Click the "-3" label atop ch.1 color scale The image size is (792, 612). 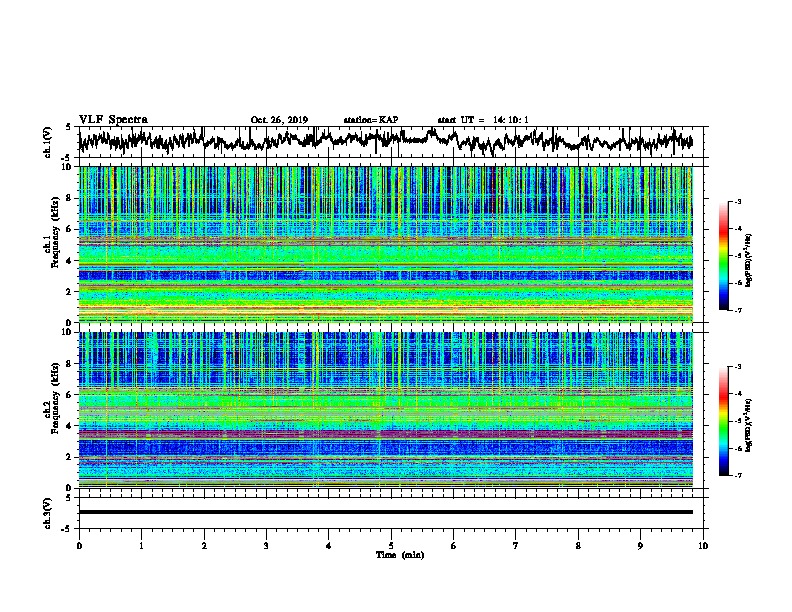(737, 202)
